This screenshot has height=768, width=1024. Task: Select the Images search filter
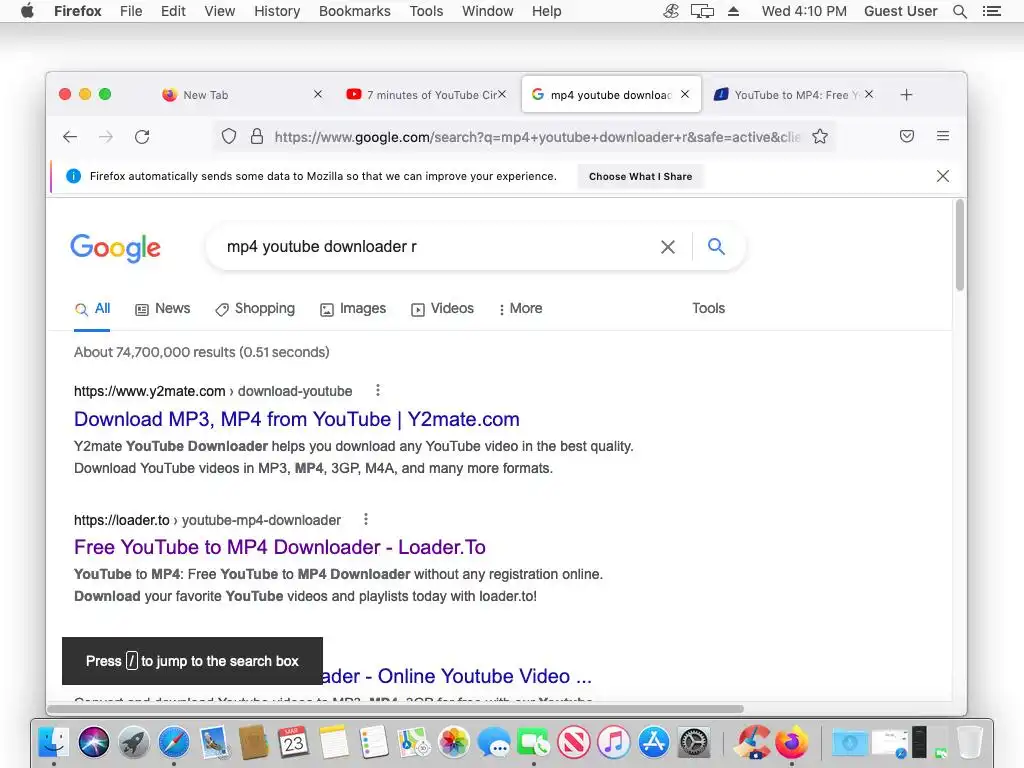click(x=353, y=308)
